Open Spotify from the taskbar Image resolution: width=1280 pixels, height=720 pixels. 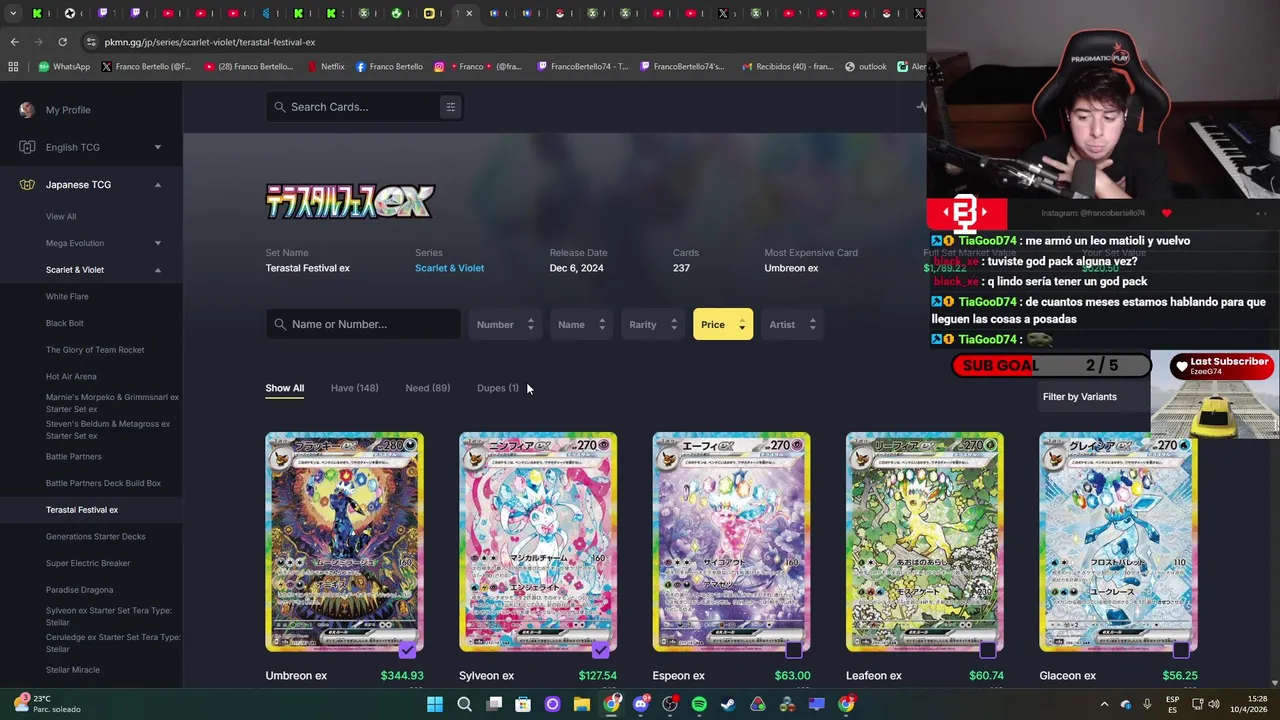click(x=699, y=705)
